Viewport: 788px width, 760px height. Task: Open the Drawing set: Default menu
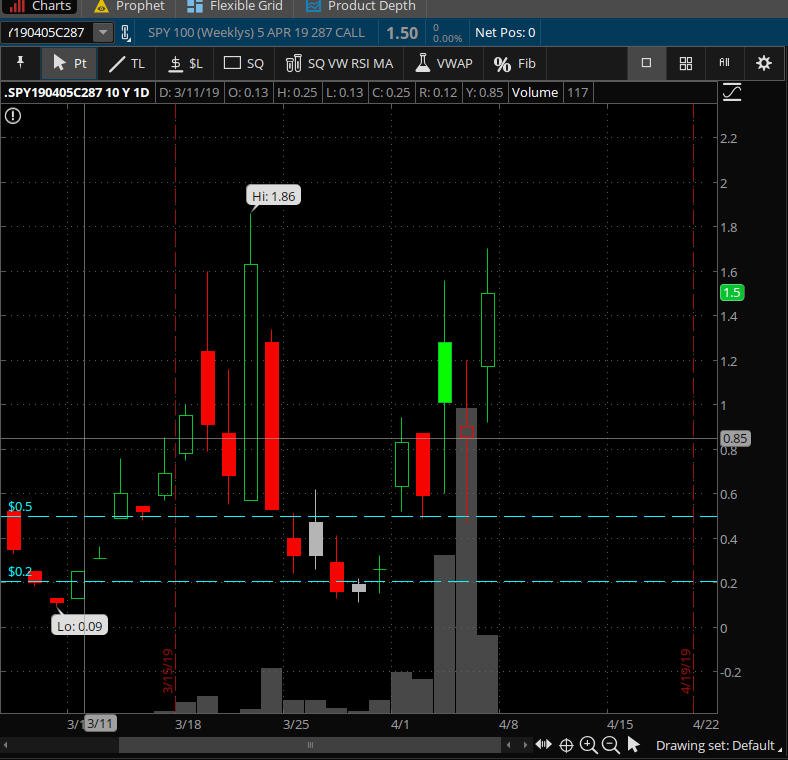[x=719, y=745]
